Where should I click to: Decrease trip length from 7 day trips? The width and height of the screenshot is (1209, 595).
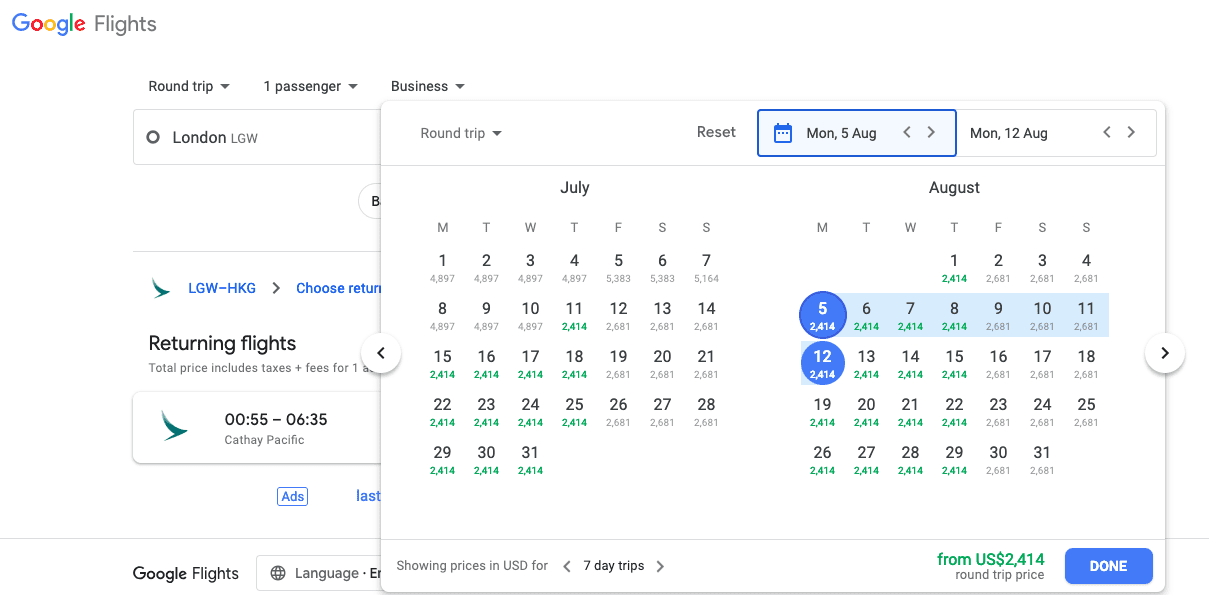[x=567, y=566]
